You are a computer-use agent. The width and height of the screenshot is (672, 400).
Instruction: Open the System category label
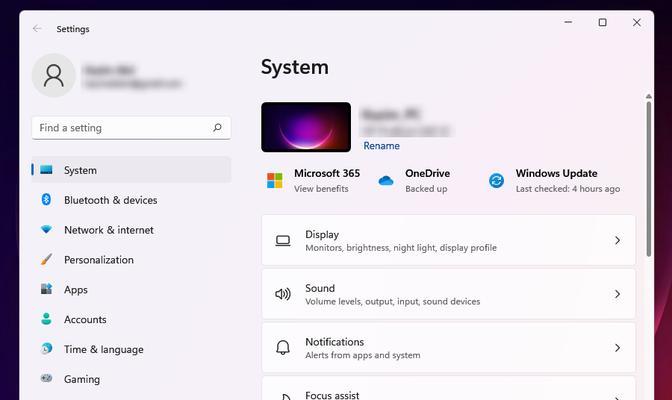coord(80,170)
